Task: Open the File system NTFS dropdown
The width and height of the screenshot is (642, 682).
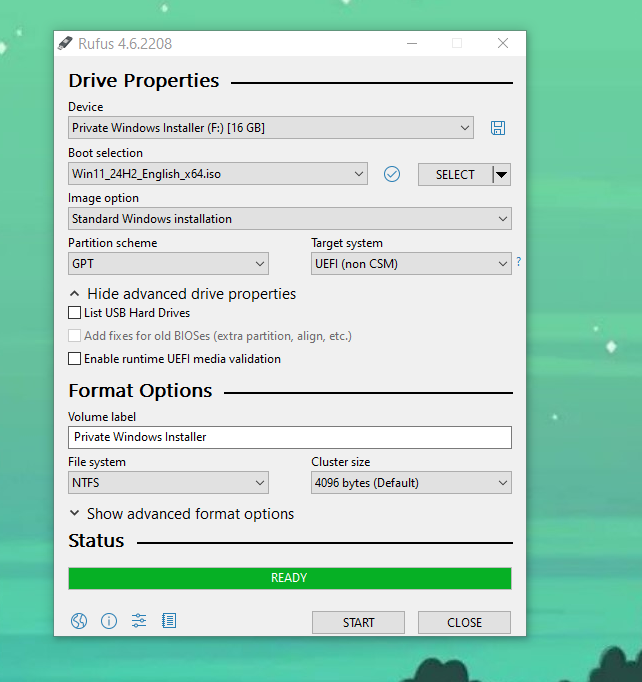Action: coord(168,483)
